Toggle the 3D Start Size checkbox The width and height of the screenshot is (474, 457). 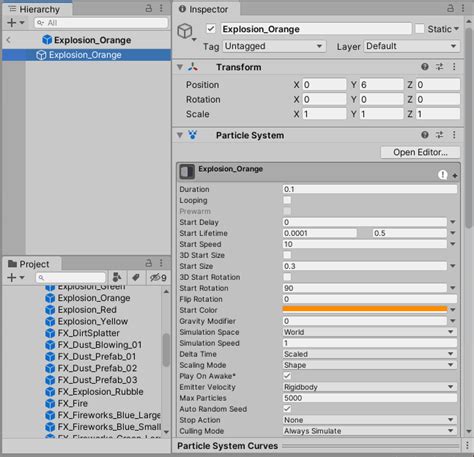click(287, 255)
